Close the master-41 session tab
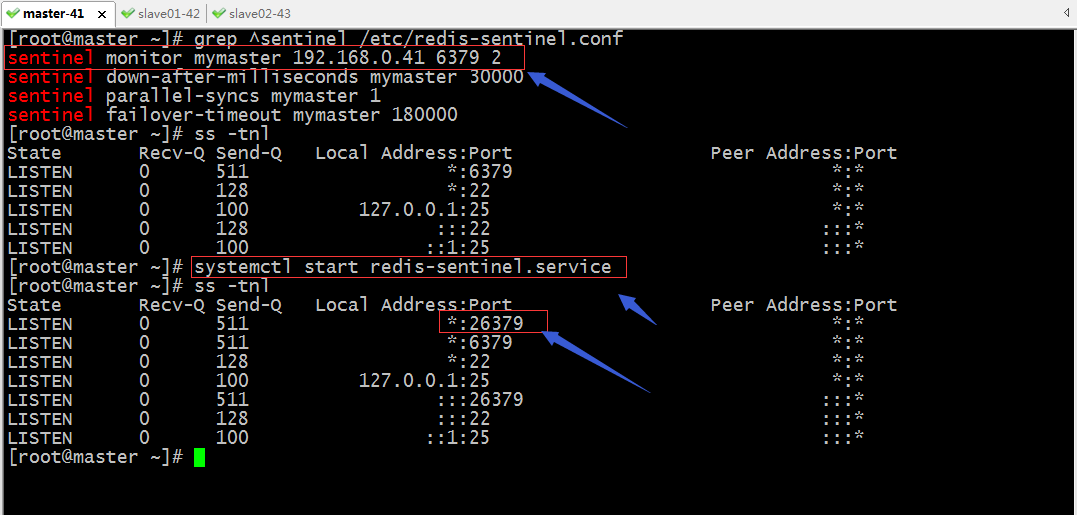The width and height of the screenshot is (1077, 515). pos(102,14)
